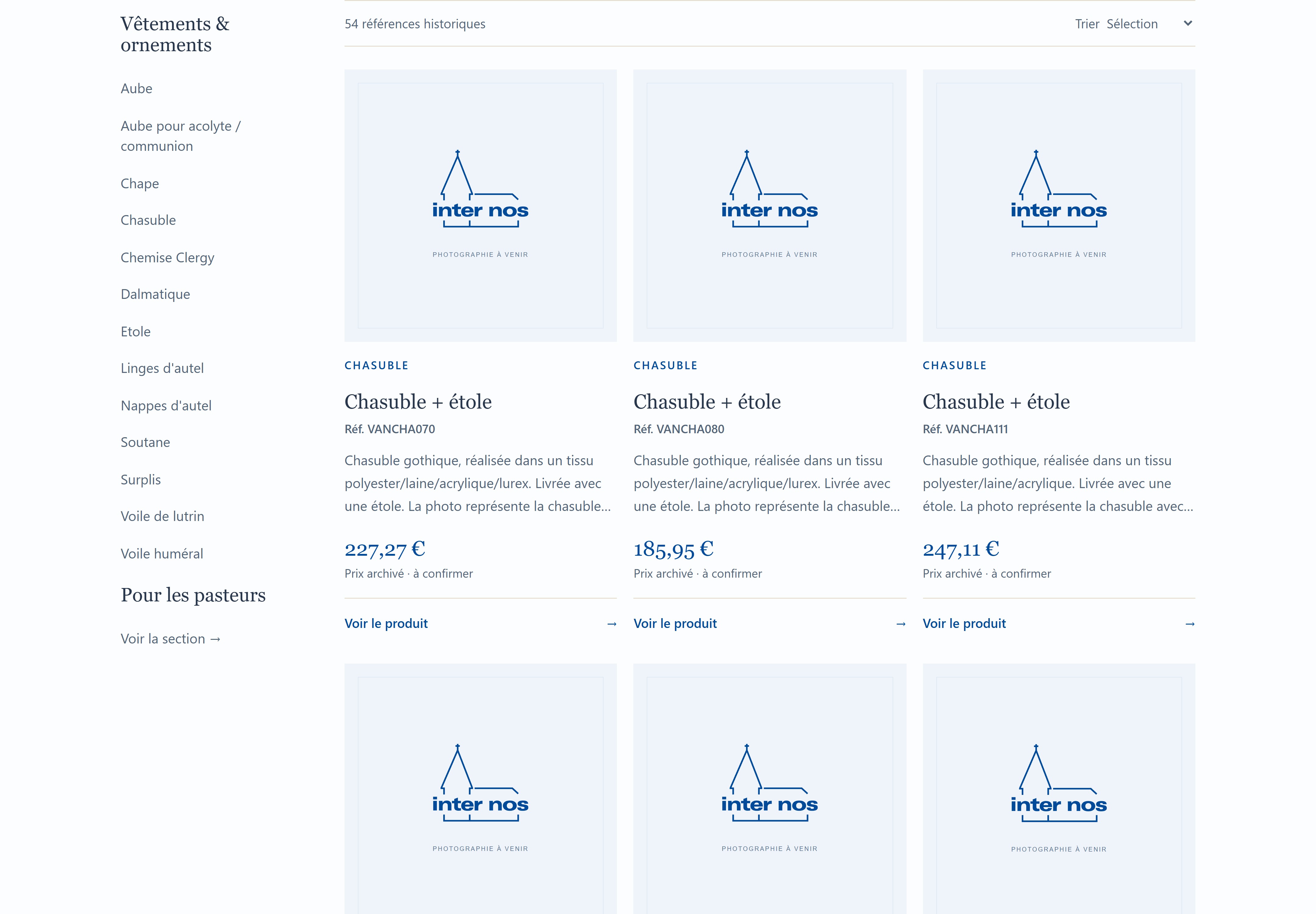Screen dimensions: 1316x914
Task: Click the 247,11 € price
Action: coord(961,549)
